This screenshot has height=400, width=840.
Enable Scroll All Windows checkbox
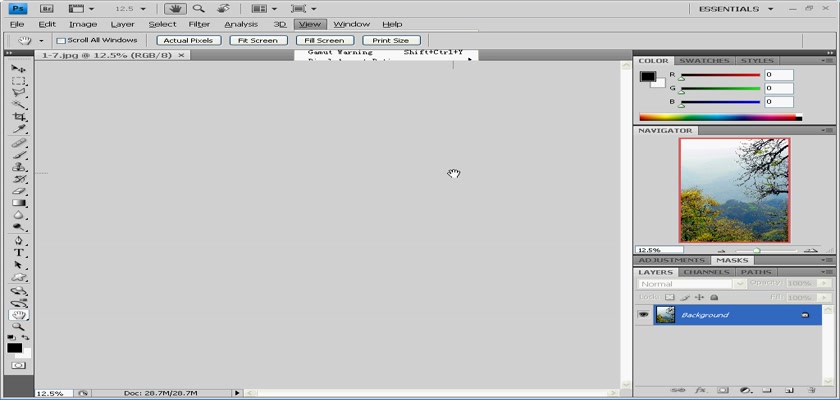61,41
